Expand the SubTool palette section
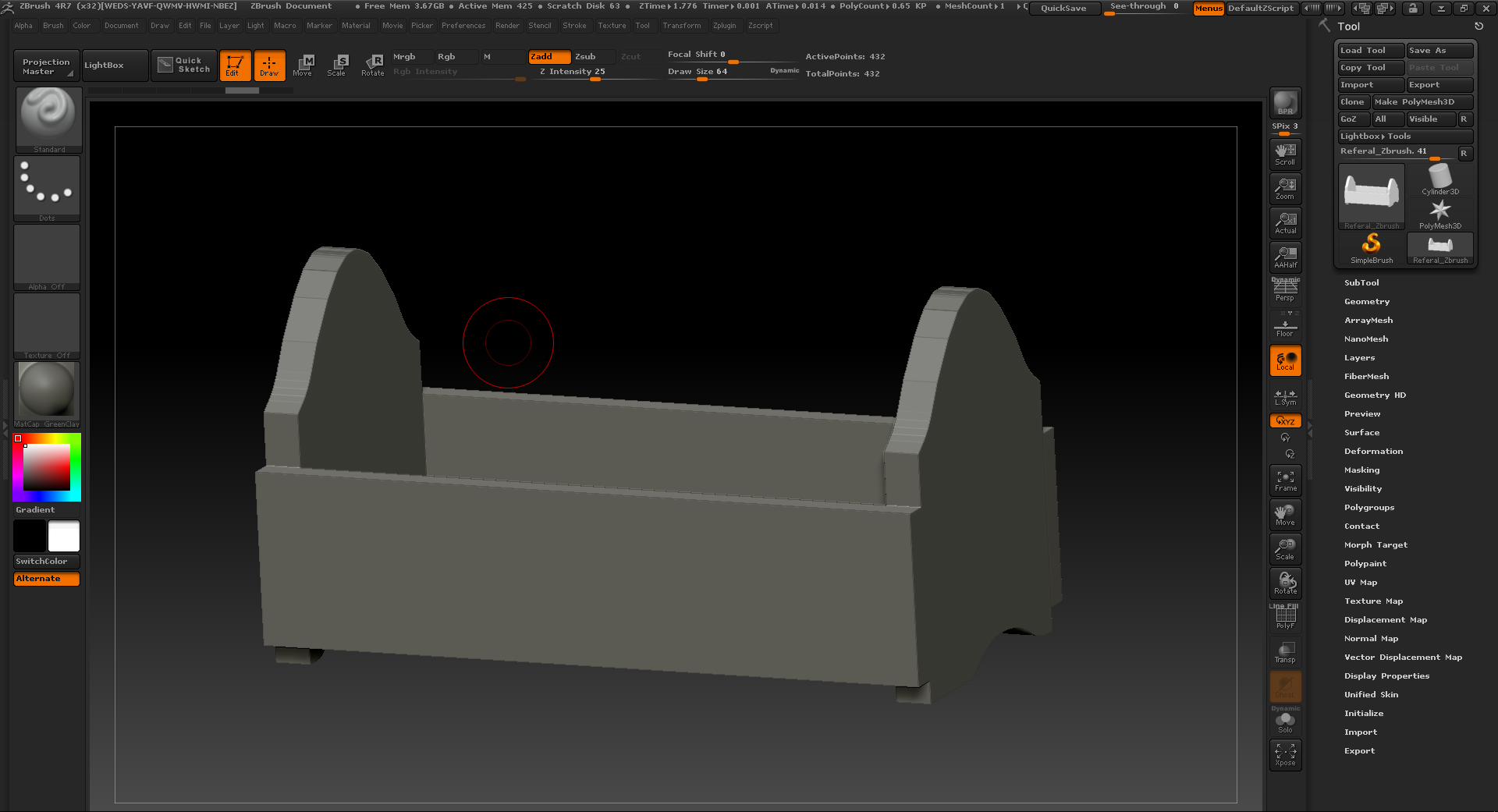Image resolution: width=1498 pixels, height=812 pixels. [1361, 283]
